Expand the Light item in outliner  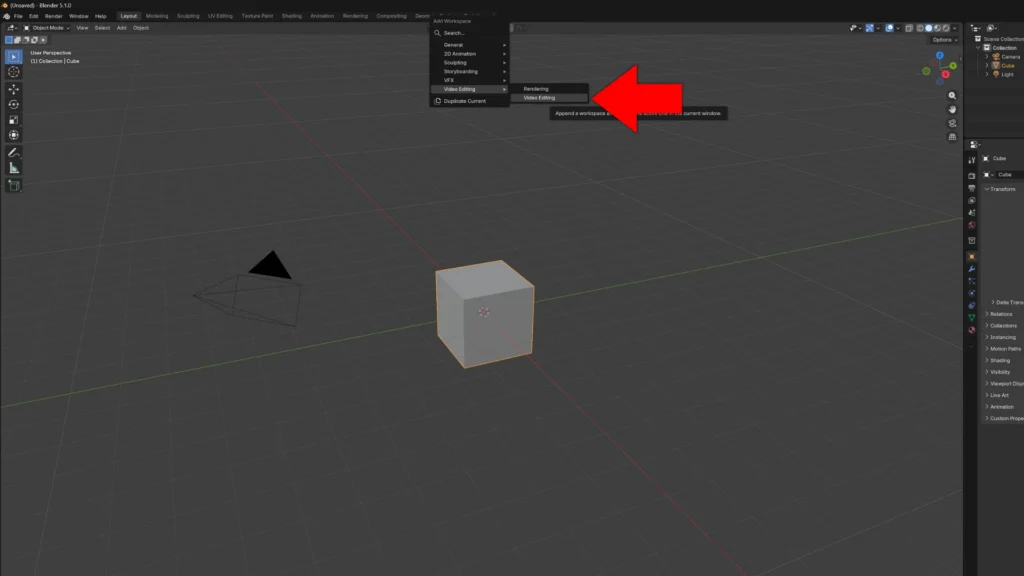point(987,74)
